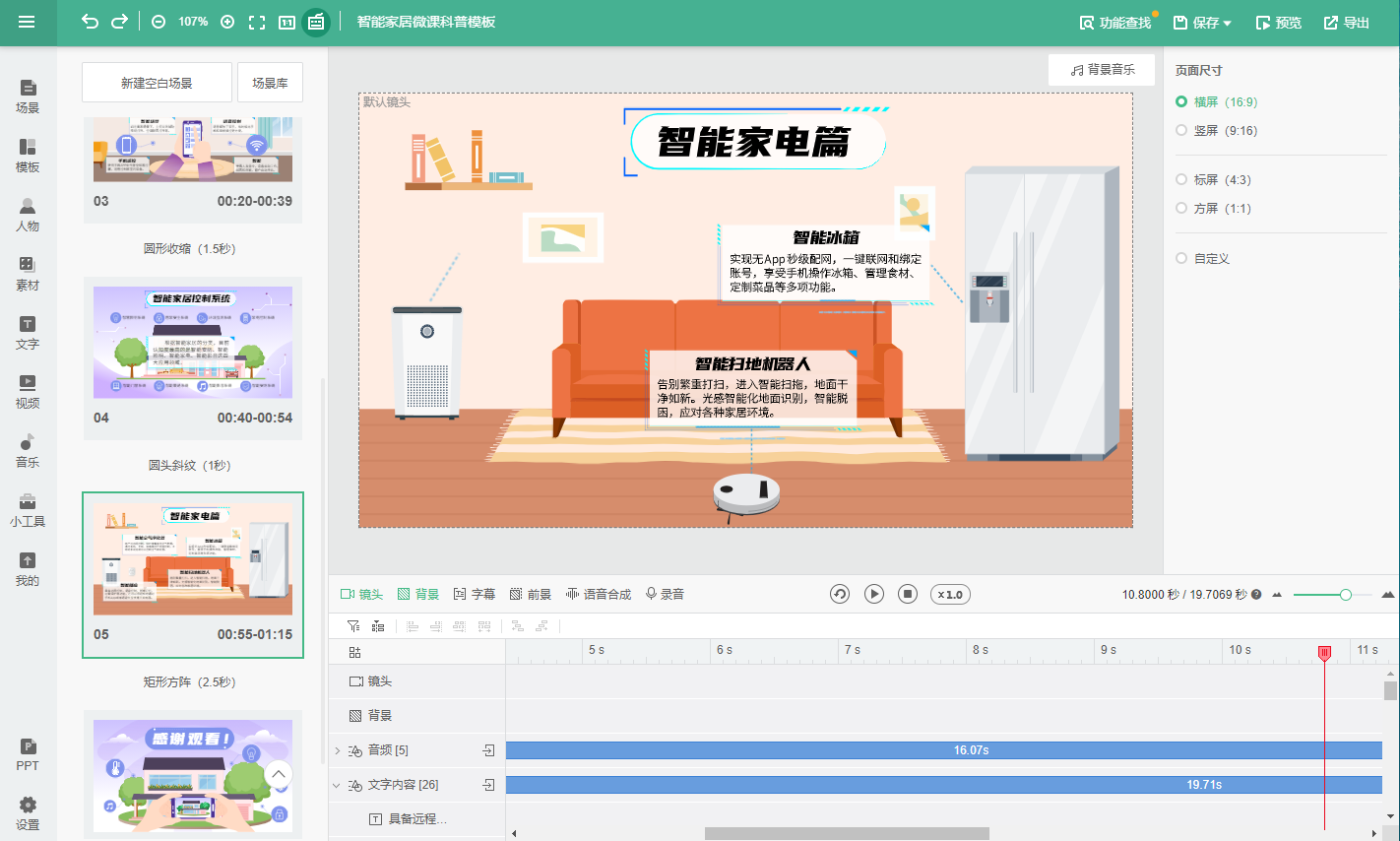Click the scroll-up arrow button over last scene
This screenshot has height=841, width=1400.
[x=279, y=774]
